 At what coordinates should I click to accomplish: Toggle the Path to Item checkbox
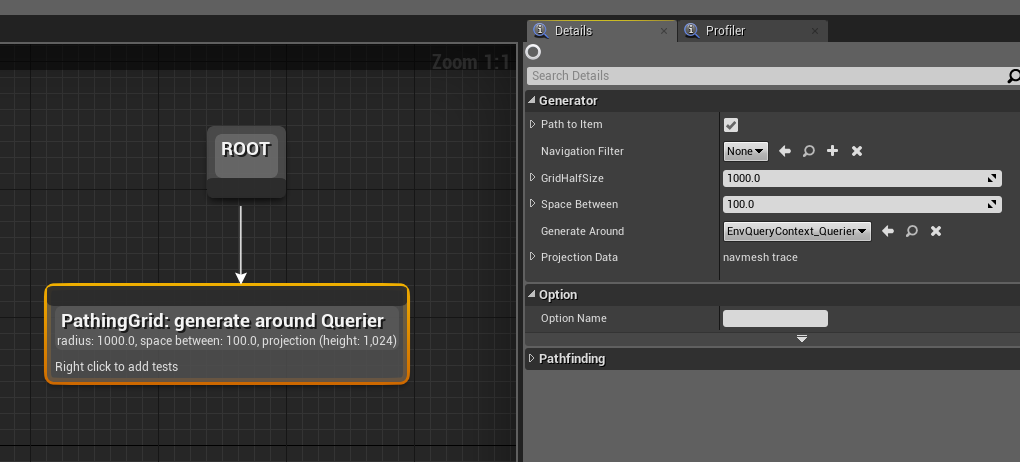[731, 125]
